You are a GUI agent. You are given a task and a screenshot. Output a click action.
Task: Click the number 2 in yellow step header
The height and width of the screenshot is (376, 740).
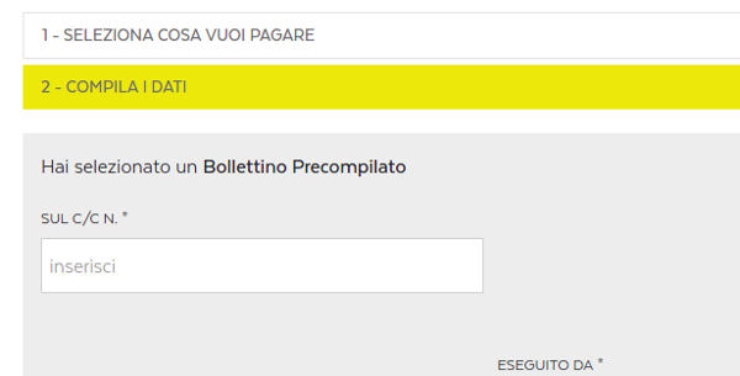click(45, 87)
